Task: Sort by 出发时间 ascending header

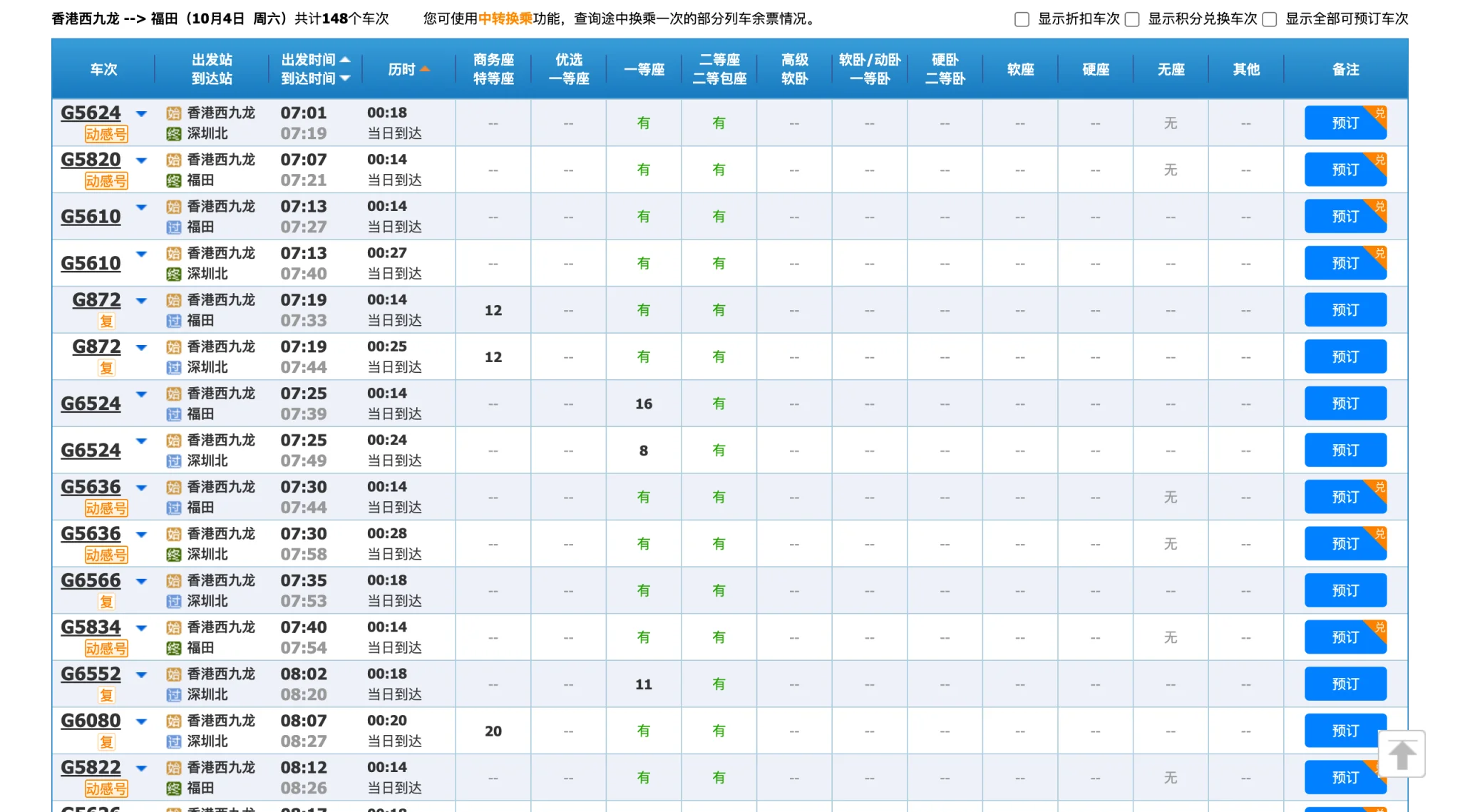Action: click(315, 60)
